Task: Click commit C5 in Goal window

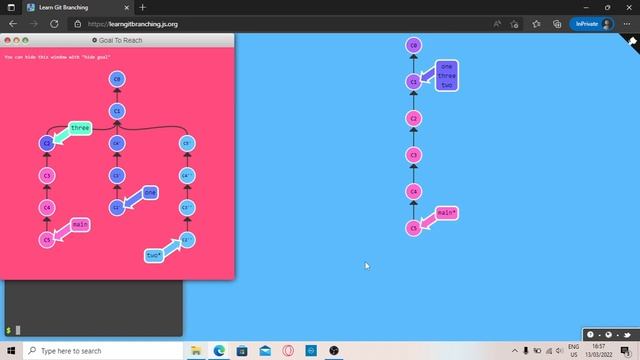Action: click(x=47, y=240)
